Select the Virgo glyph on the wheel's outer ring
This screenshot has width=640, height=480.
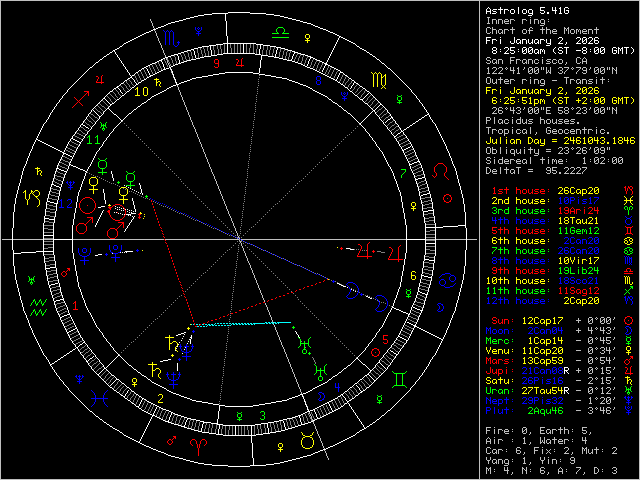click(x=379, y=79)
